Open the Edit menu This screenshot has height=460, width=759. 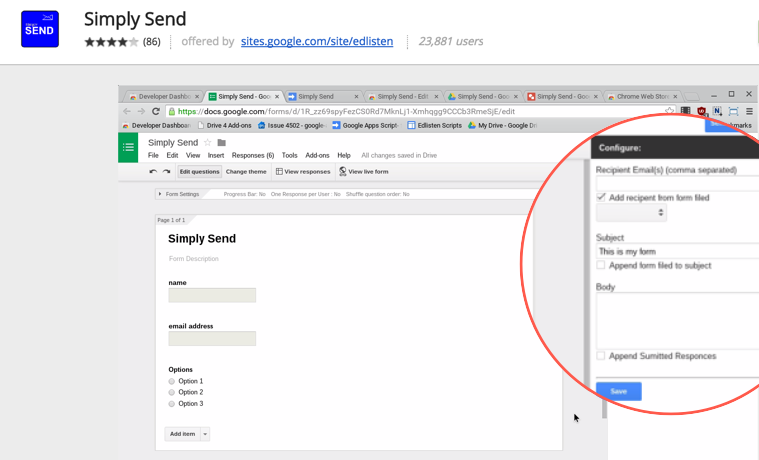point(172,155)
